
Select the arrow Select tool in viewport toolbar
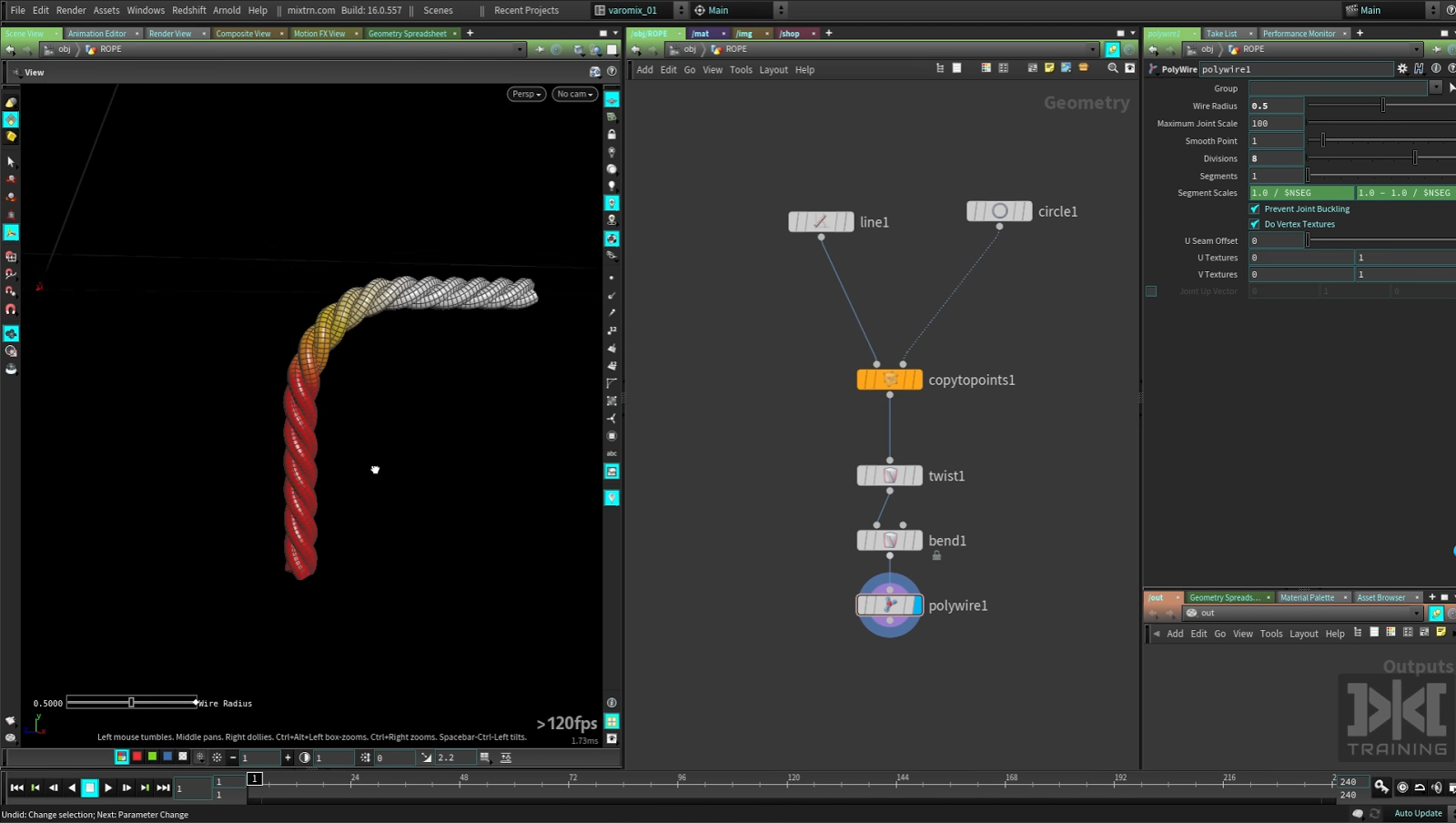11,161
